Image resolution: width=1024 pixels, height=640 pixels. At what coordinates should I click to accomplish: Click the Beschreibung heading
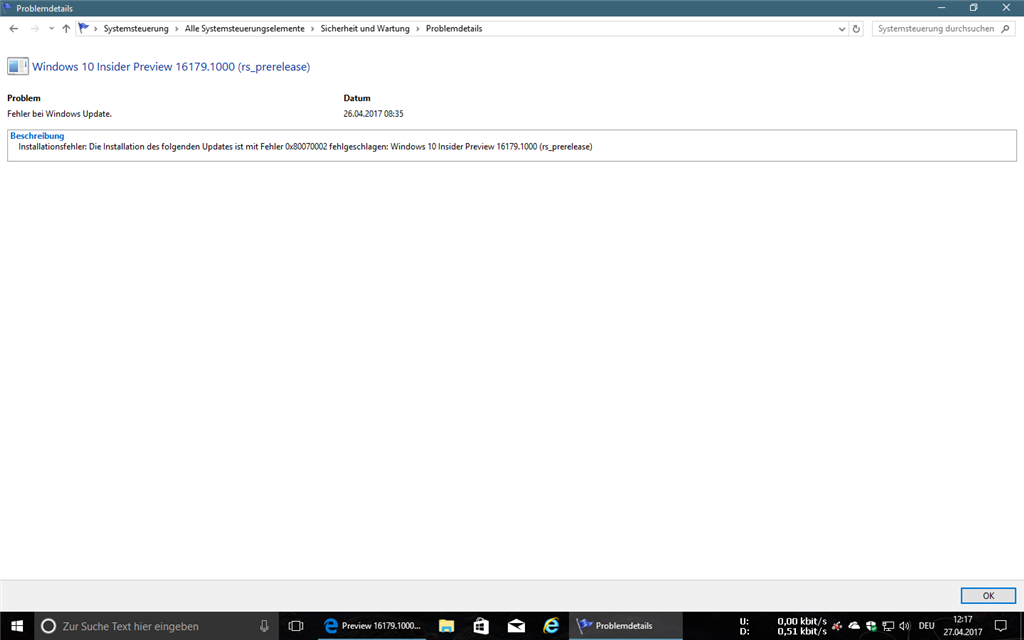click(x=37, y=136)
